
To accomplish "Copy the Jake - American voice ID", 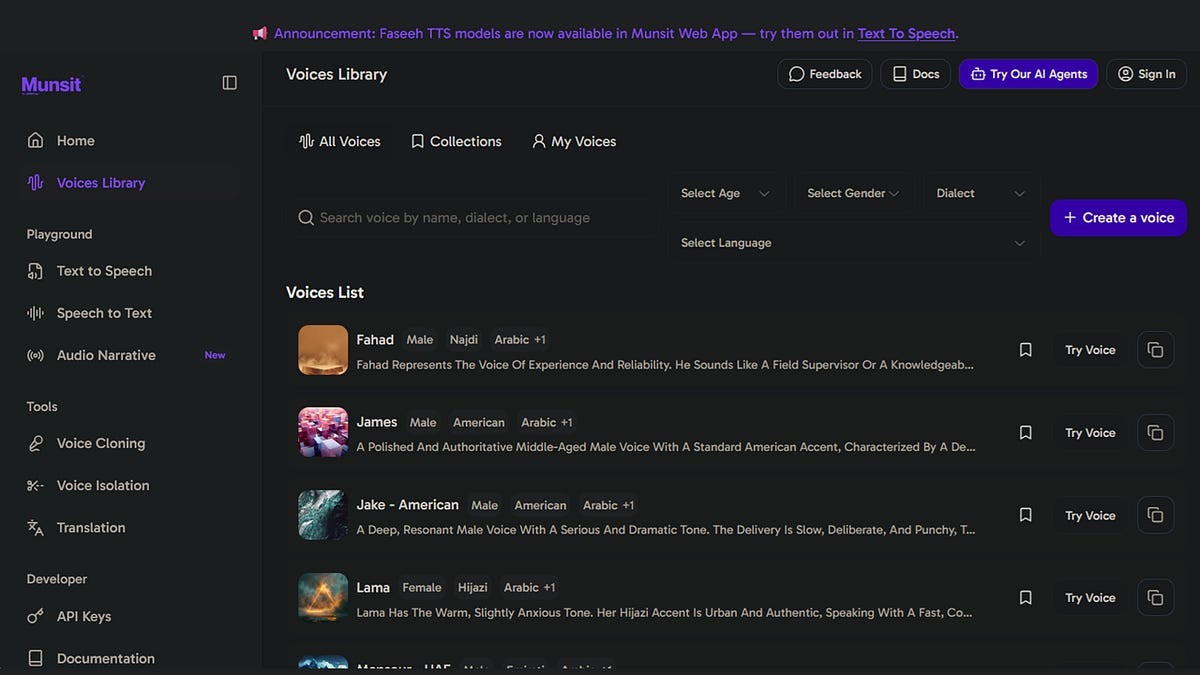I will 1155,515.
